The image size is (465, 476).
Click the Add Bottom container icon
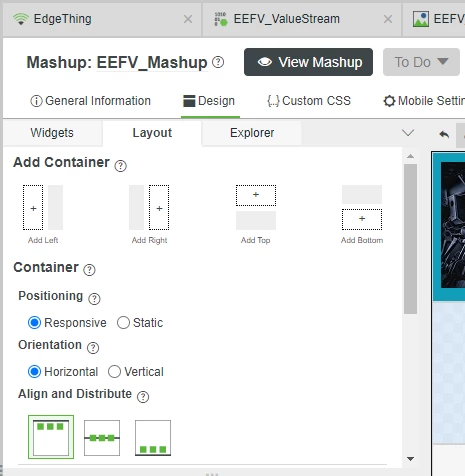362,207
